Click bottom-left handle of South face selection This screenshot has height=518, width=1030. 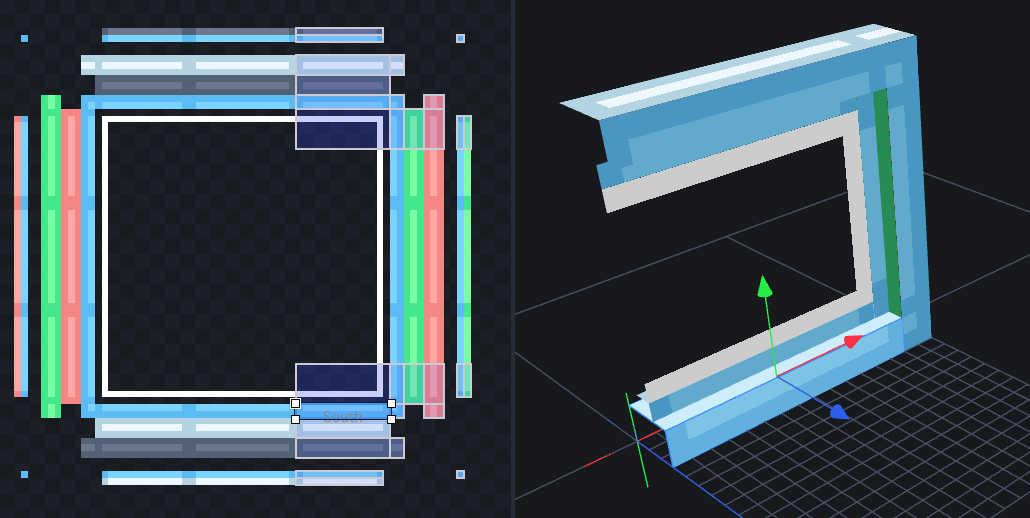(x=295, y=419)
